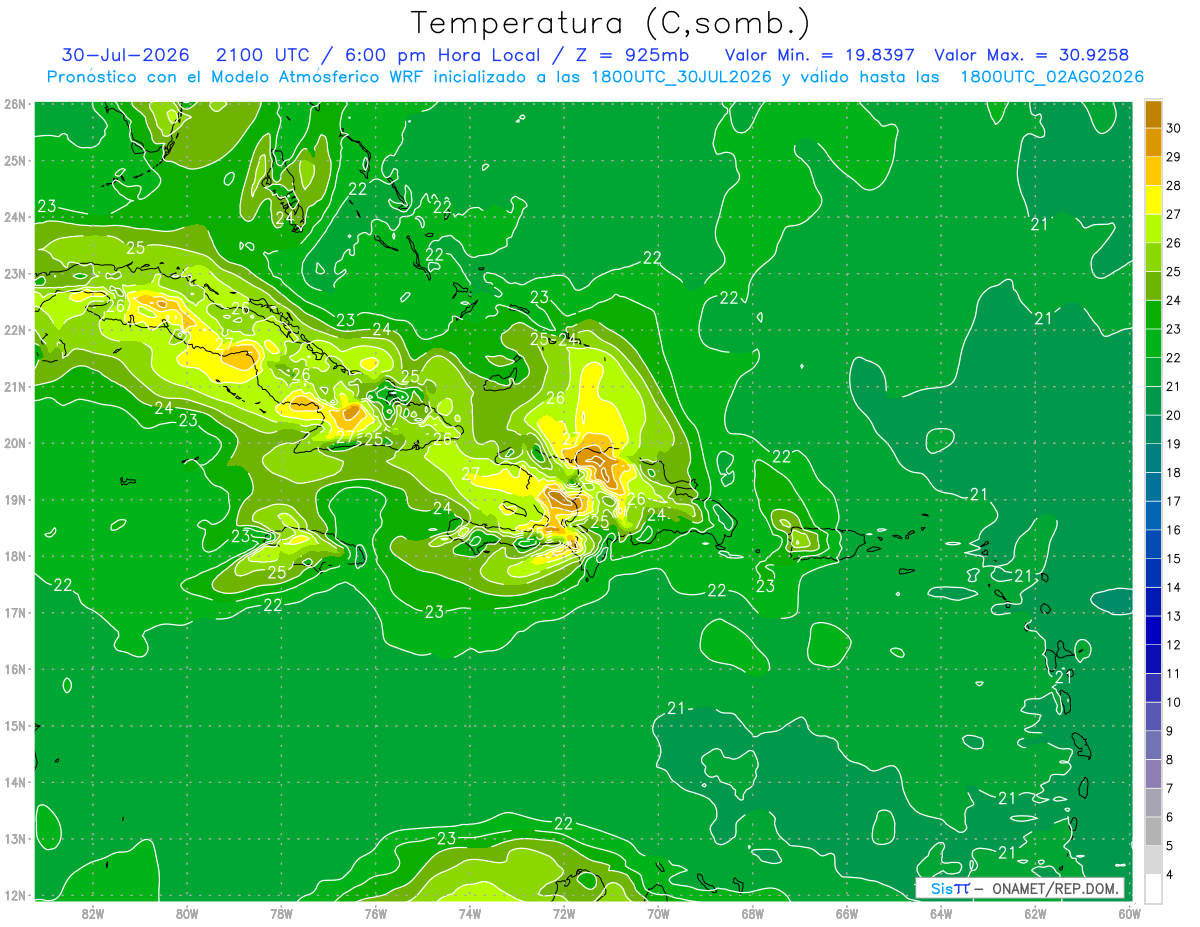Click the 6 label on the color scale
This screenshot has width=1200, height=927.
pyautogui.click(x=1170, y=817)
